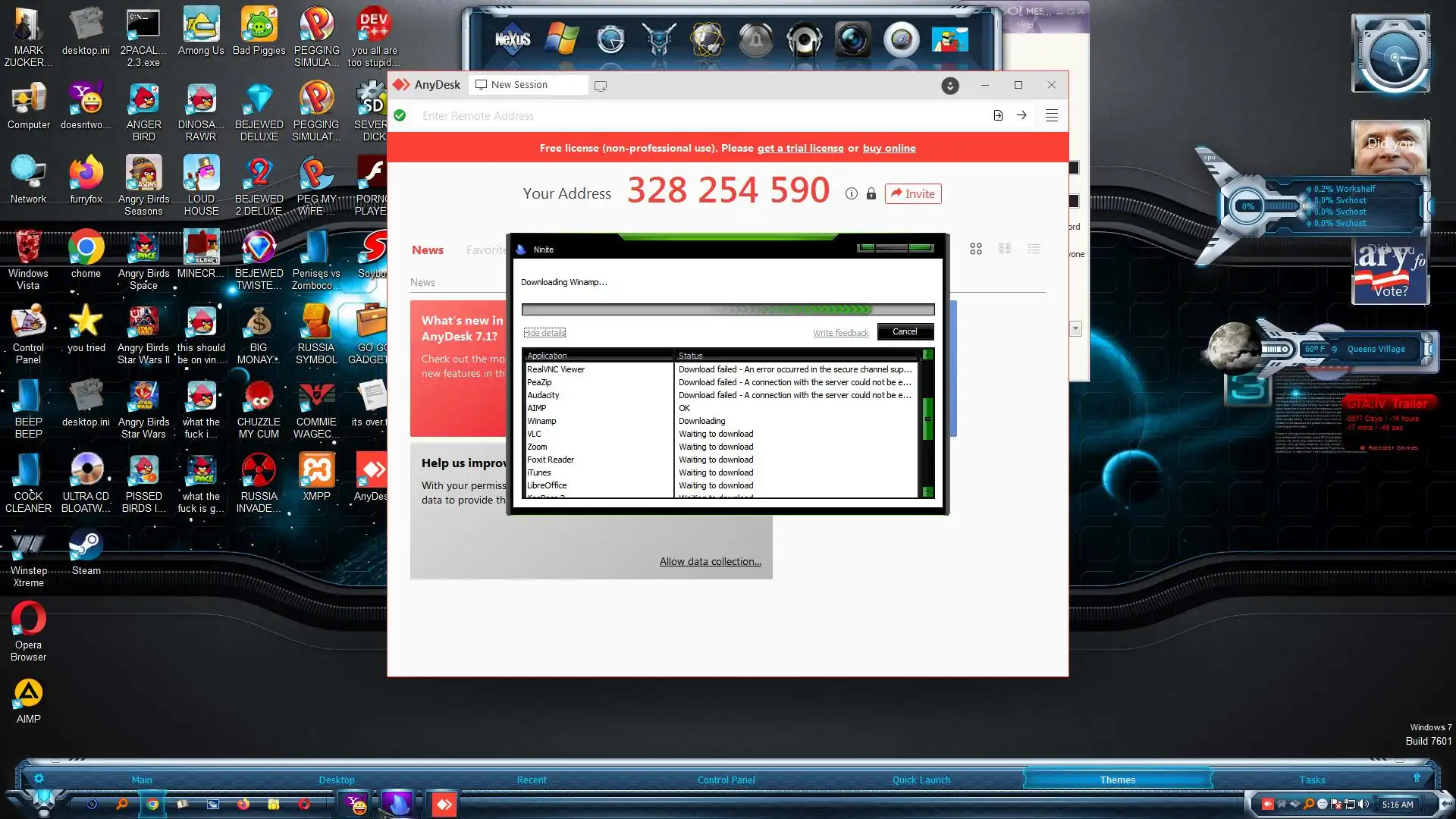The height and width of the screenshot is (819, 1456).
Task: Switch to small tile view
Action: tap(1005, 249)
